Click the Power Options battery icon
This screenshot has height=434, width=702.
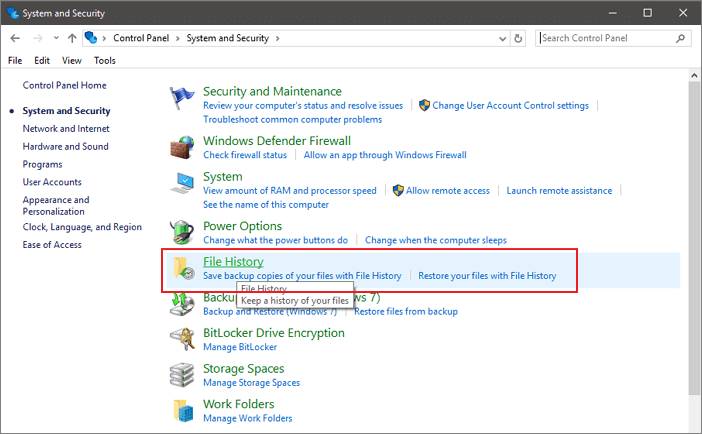coord(181,233)
